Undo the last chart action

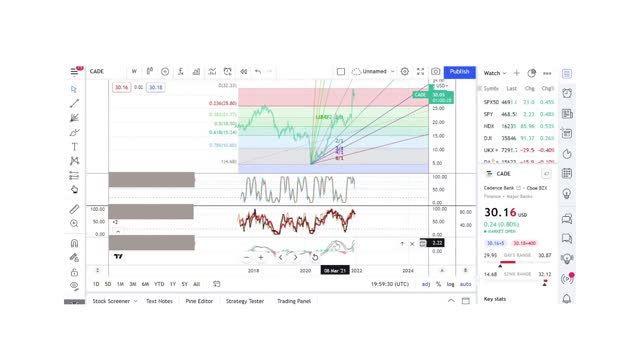click(258, 71)
